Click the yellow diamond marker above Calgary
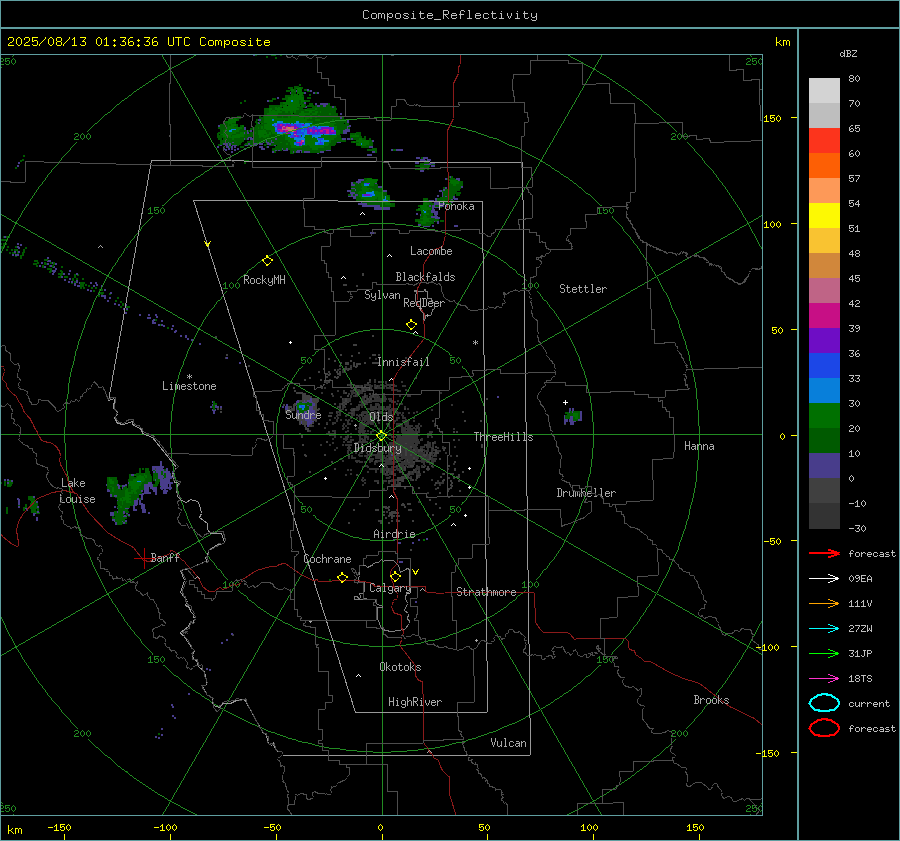 tap(395, 576)
